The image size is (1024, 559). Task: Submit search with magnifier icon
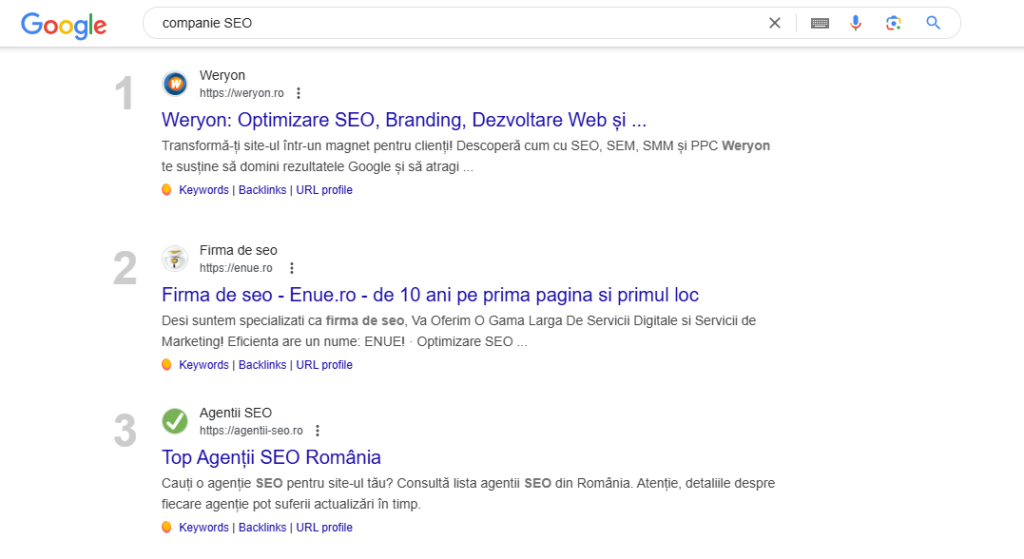coord(933,23)
